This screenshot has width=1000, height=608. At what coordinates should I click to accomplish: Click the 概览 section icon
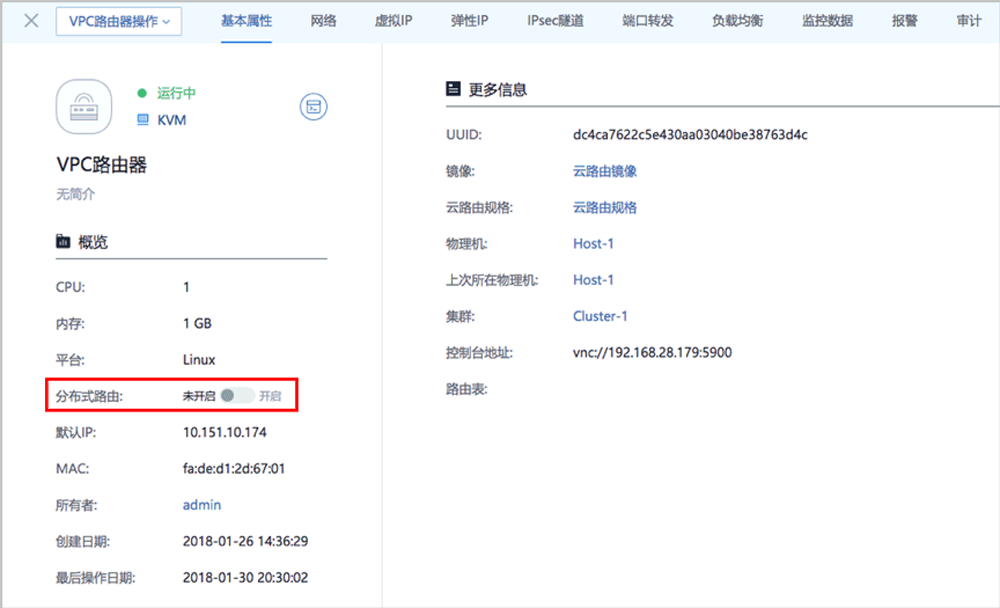63,242
